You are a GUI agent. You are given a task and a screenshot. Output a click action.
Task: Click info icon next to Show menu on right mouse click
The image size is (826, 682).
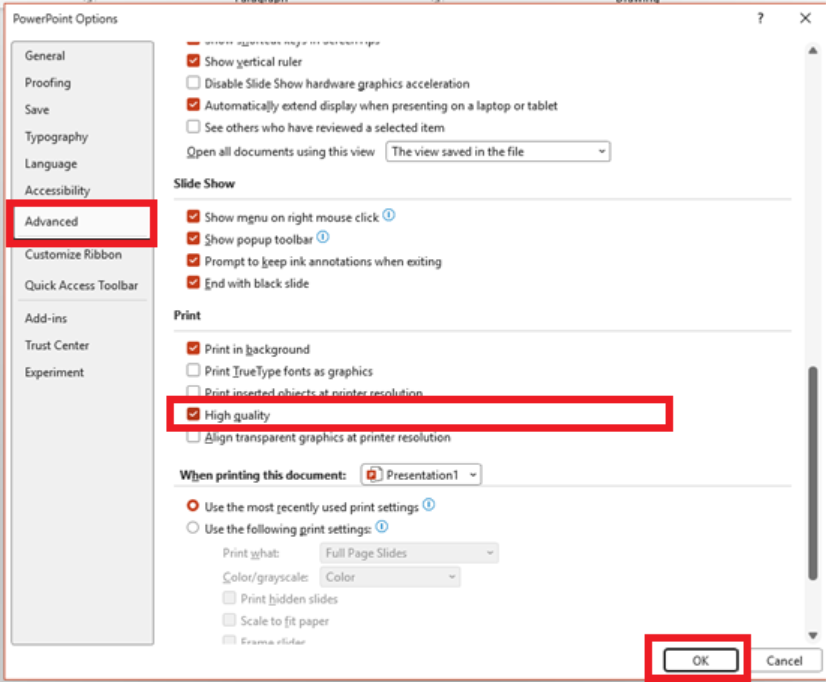(x=389, y=215)
